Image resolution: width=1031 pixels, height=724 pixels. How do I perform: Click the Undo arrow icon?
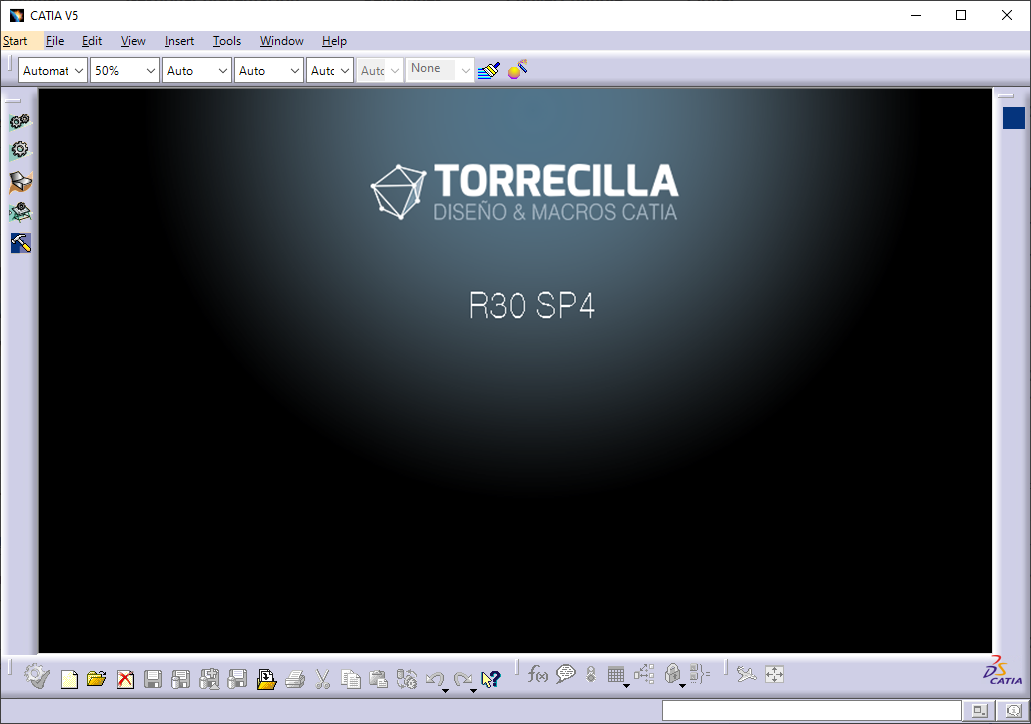(x=434, y=677)
